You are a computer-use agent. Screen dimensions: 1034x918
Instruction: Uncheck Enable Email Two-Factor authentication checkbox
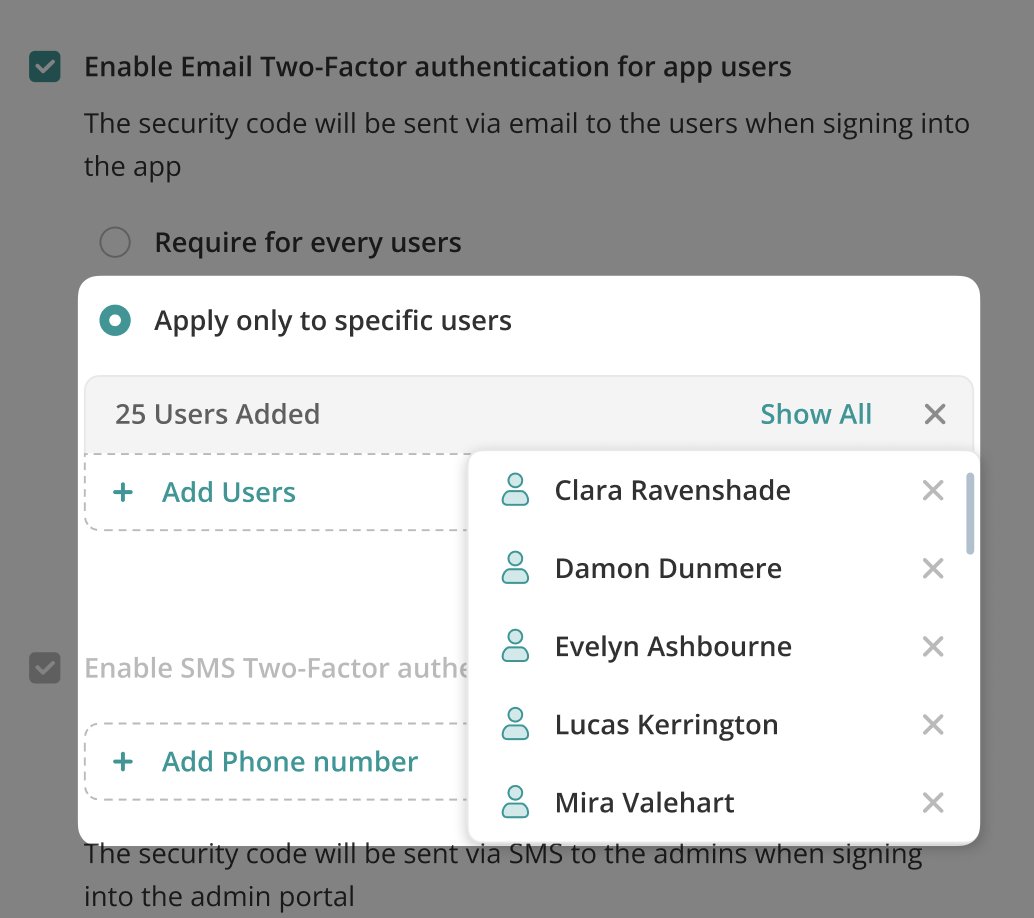coord(45,68)
